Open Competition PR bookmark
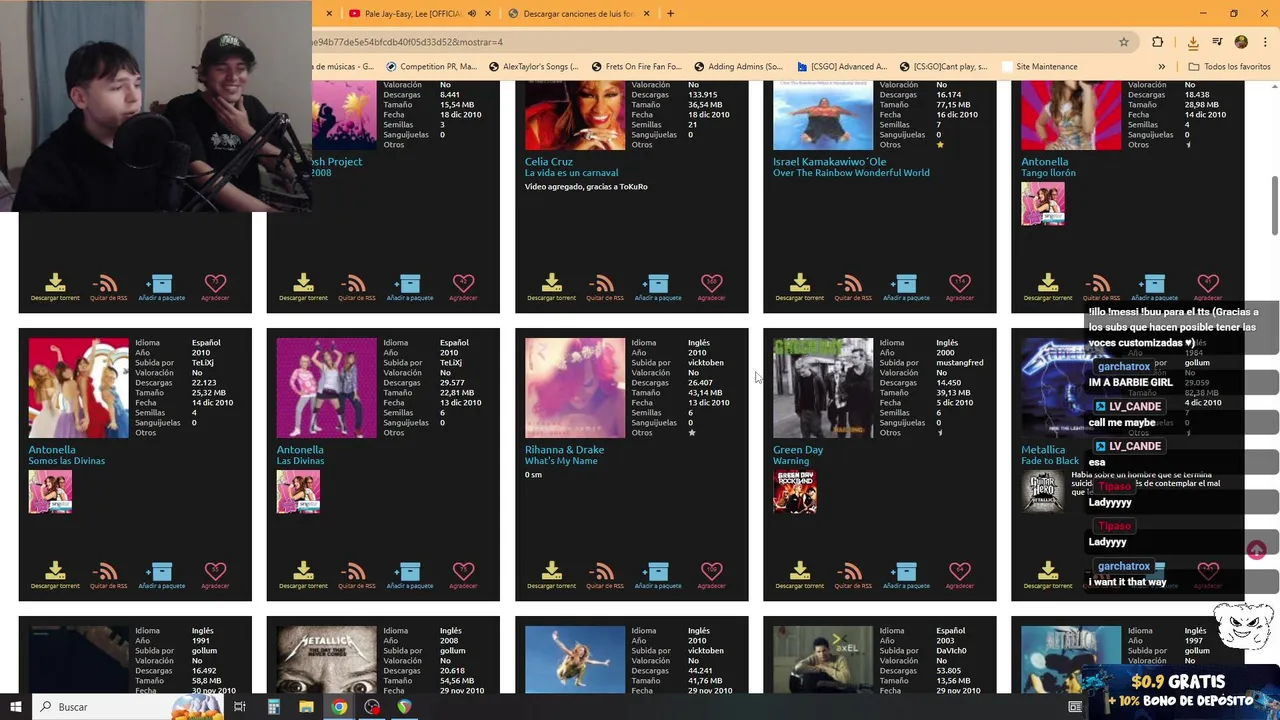The width and height of the screenshot is (1280, 720). 431,67
